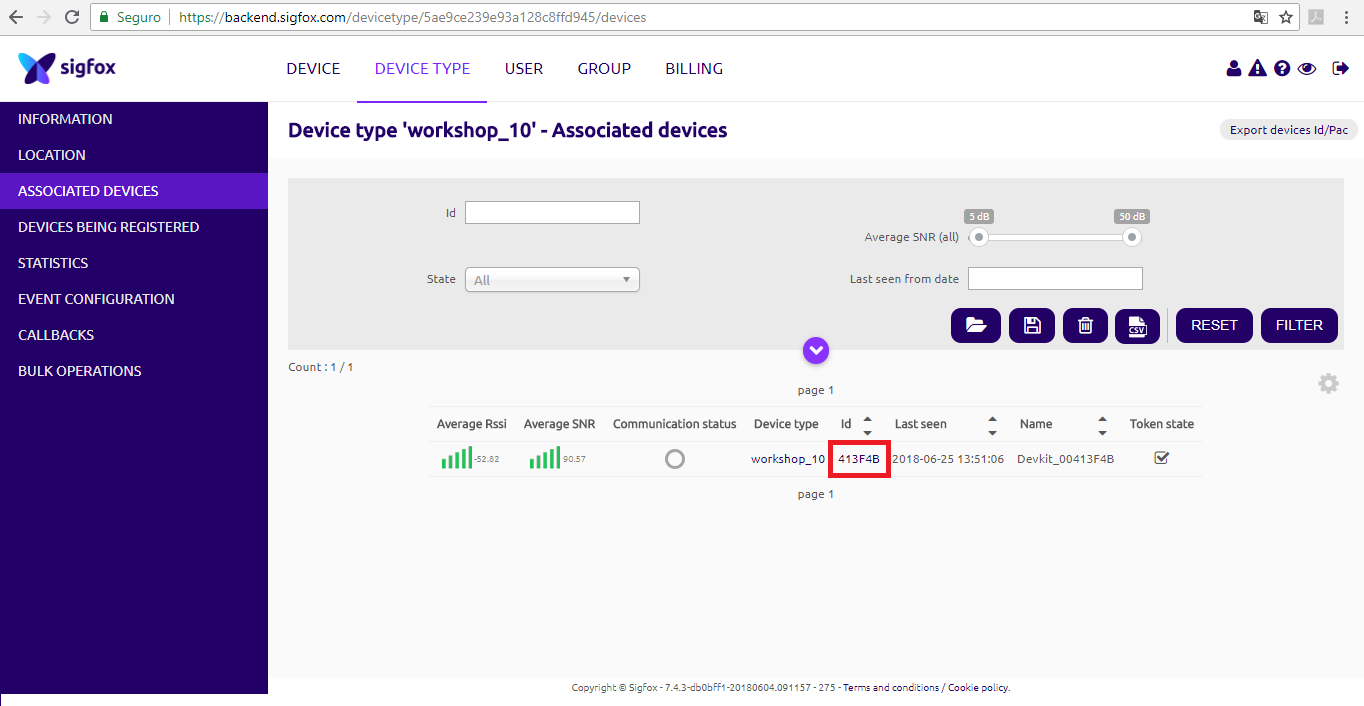The image size is (1364, 706).
Task: Click the browser back arrow
Action: [x=16, y=17]
